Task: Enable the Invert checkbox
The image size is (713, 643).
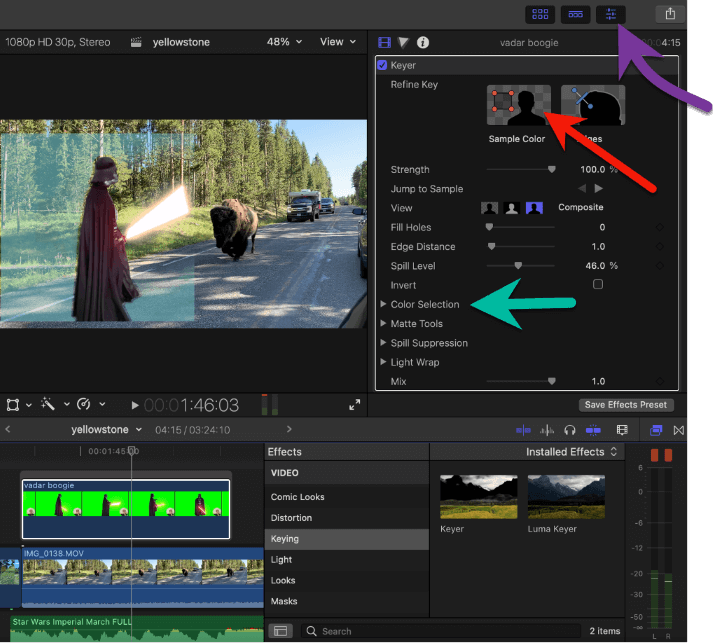Action: [598, 285]
